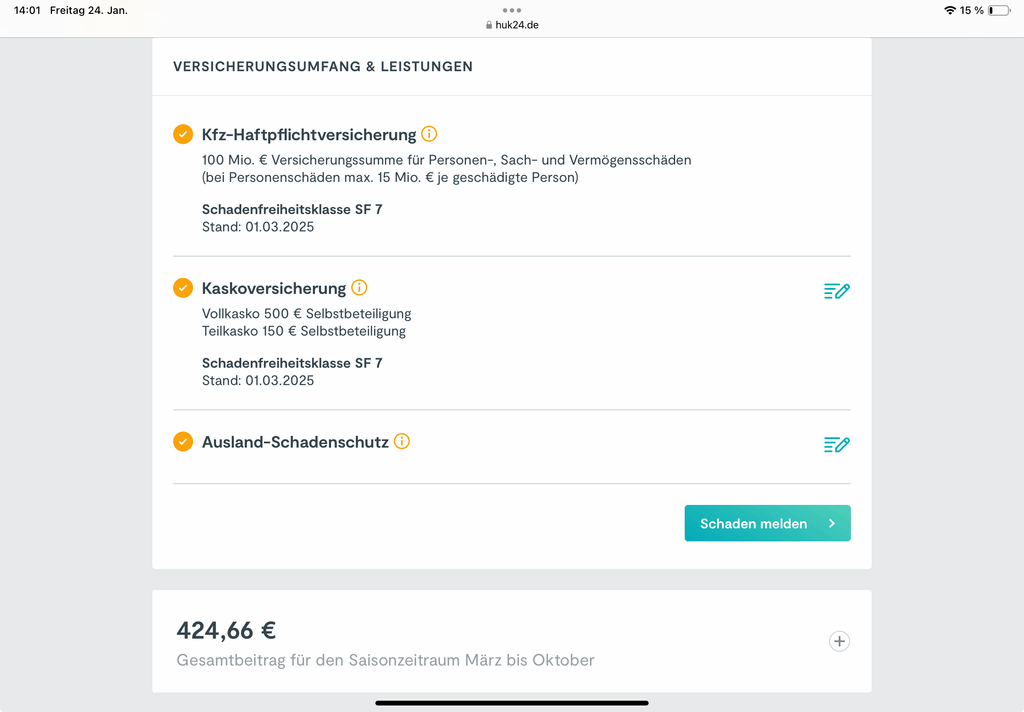
Task: Open info icon next to Kfz-Haftpflichtversicherung
Action: pos(429,134)
